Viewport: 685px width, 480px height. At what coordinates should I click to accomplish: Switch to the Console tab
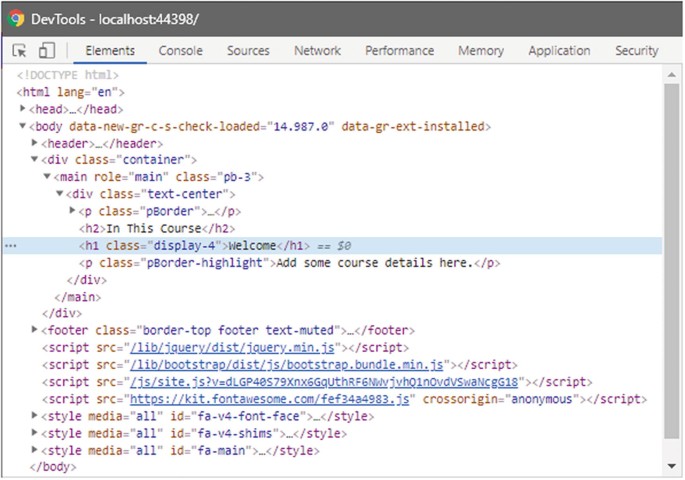(180, 51)
